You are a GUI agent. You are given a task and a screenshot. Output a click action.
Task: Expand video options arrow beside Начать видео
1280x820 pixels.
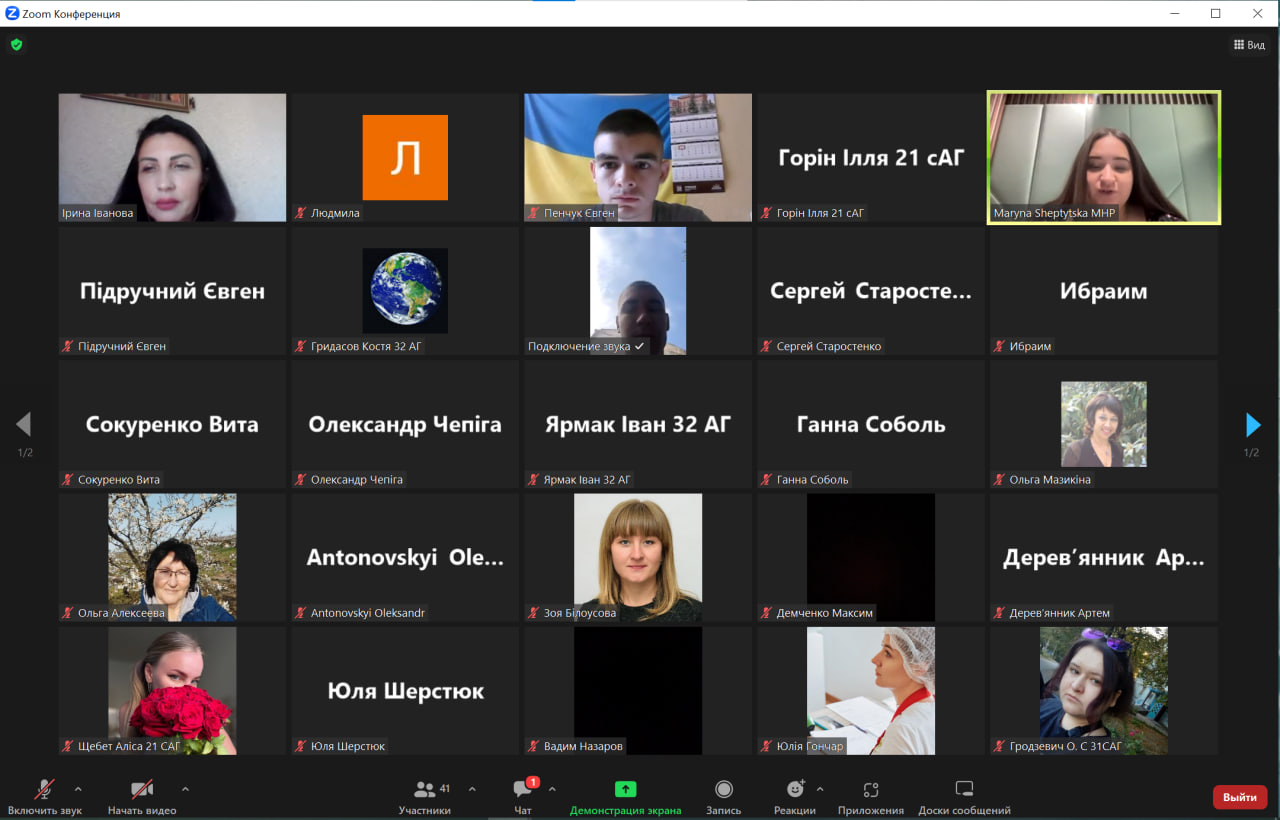click(x=185, y=789)
